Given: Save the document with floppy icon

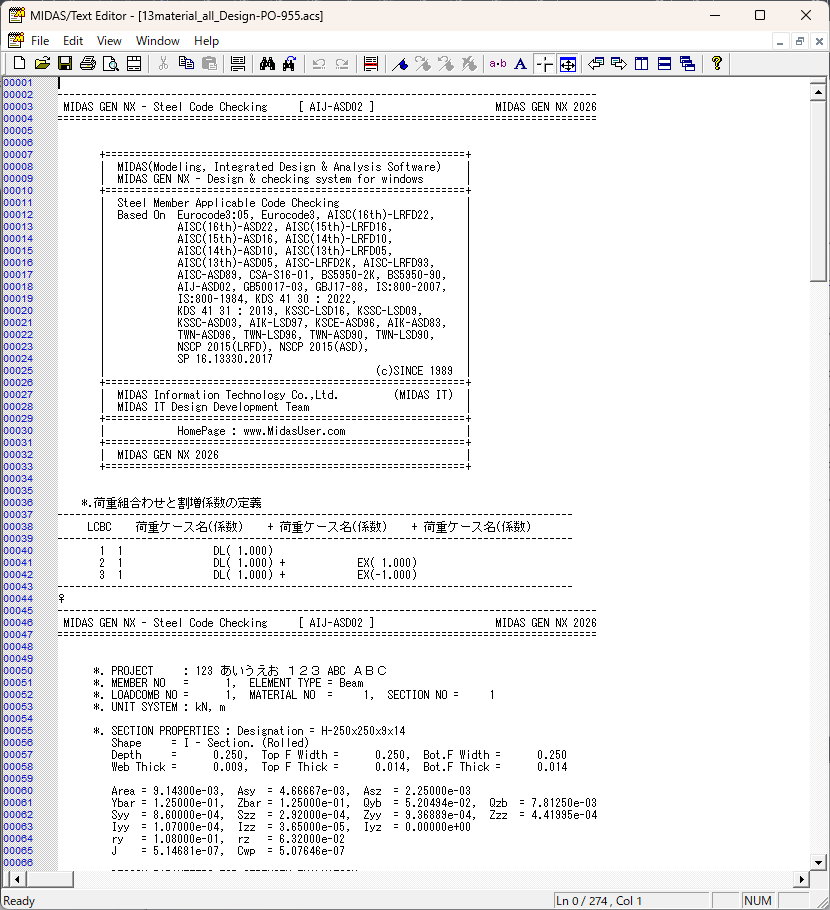Looking at the screenshot, I should (65, 63).
